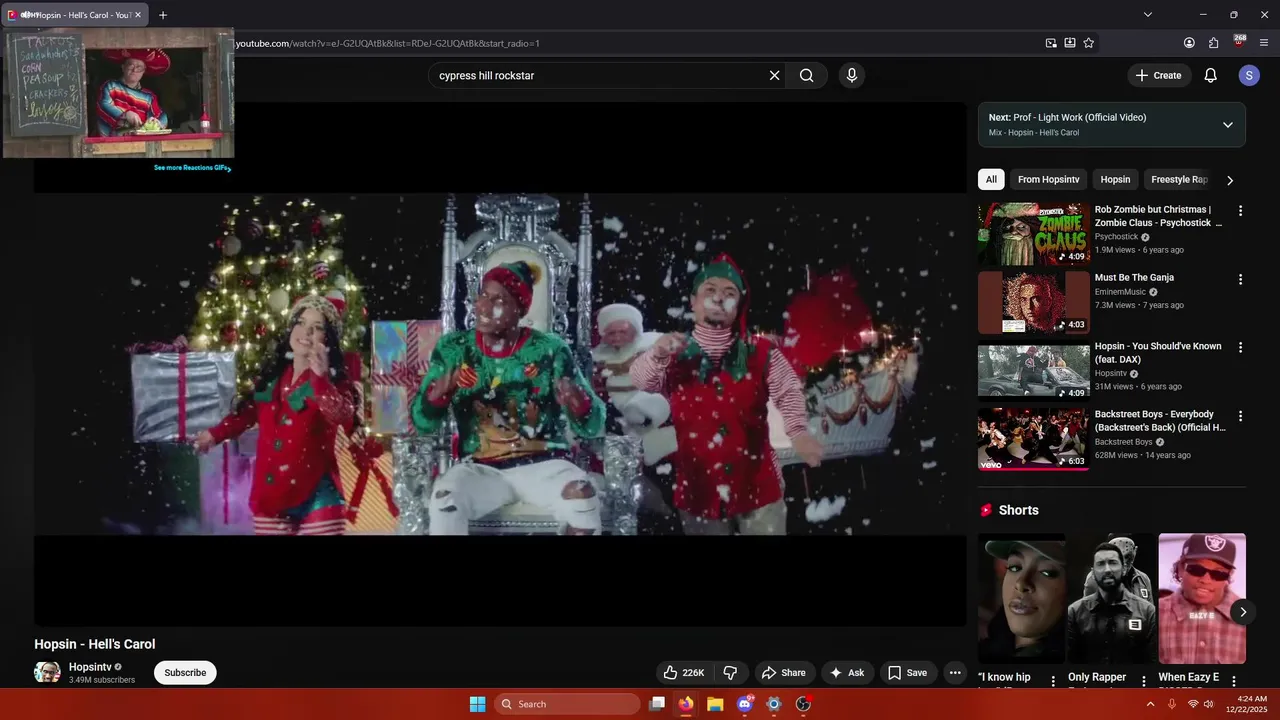1280x720 pixels.
Task: Open the browser extensions puzzle icon
Action: point(1214,43)
